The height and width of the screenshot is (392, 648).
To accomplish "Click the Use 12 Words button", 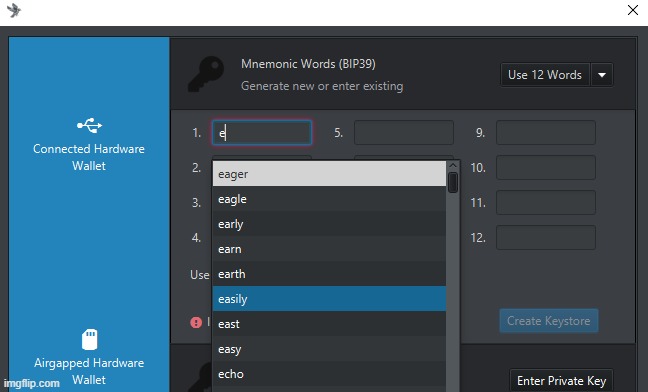I will click(545, 75).
